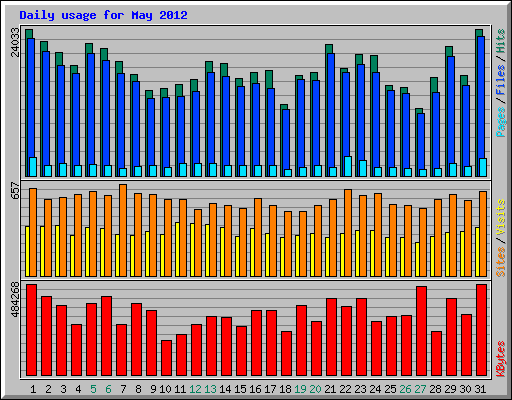Click x-axis day label "28"
This screenshot has width=512, height=400.
435,389
